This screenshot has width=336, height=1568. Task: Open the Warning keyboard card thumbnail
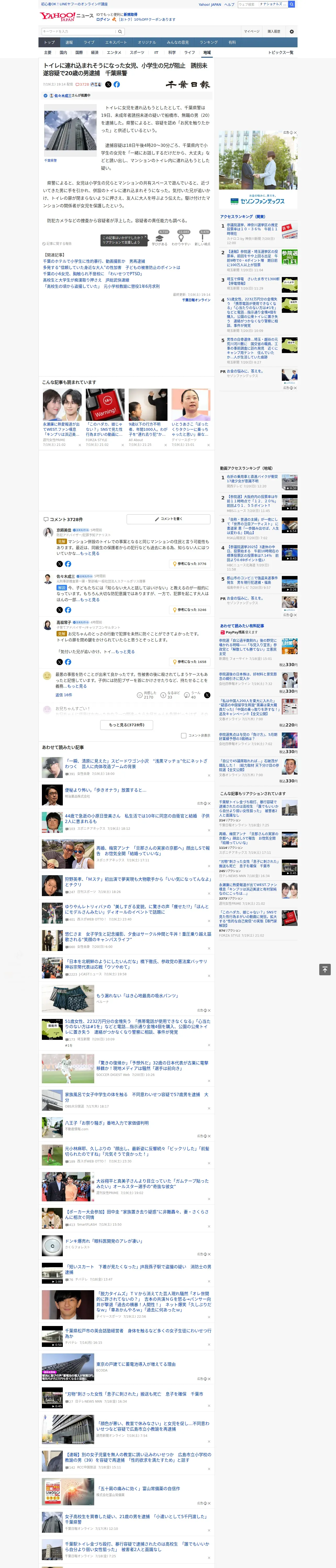tap(105, 405)
